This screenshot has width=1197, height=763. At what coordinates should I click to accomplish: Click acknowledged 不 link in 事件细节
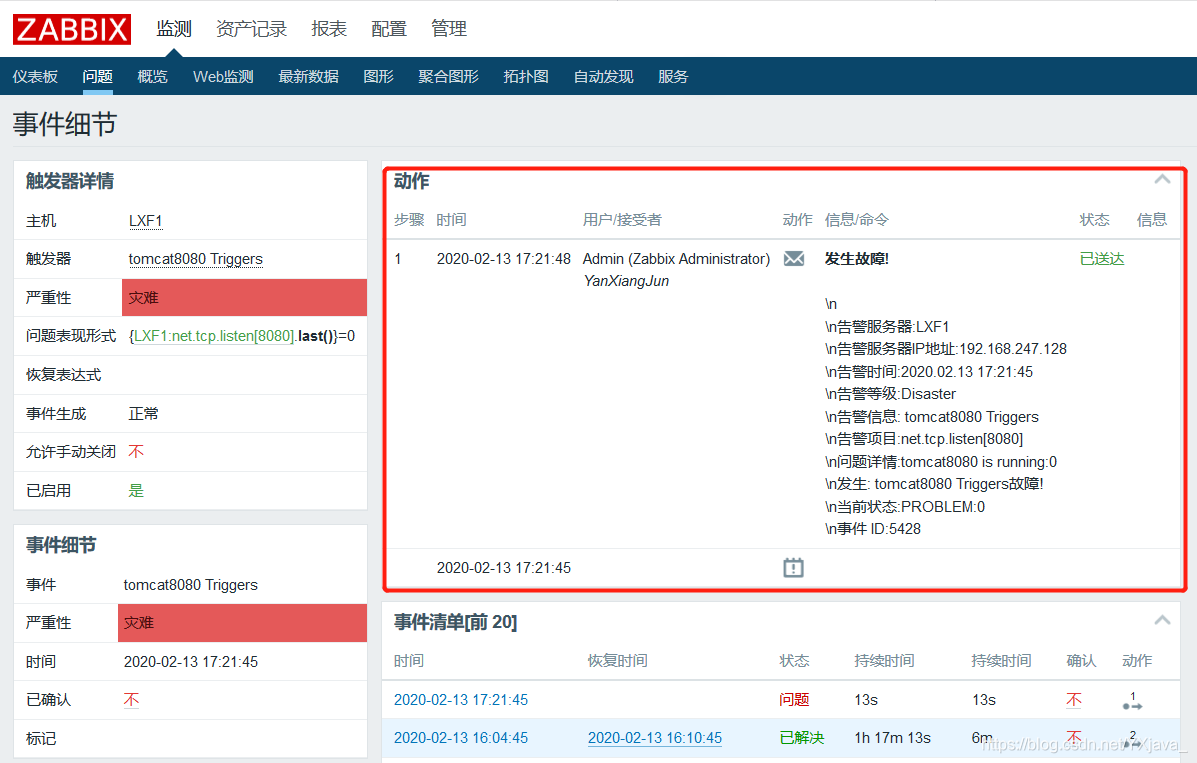[x=131, y=700]
